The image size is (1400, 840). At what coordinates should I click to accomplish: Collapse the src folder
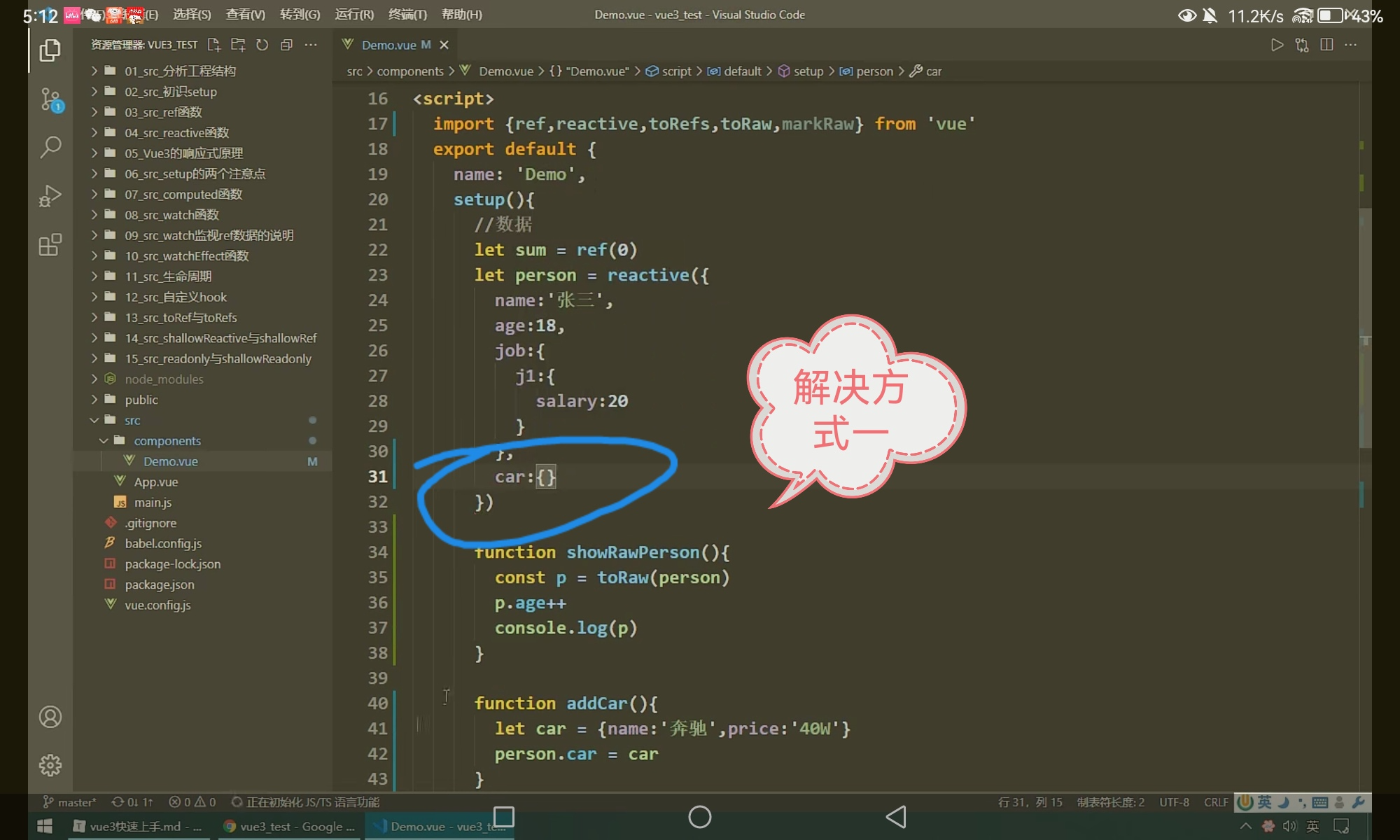point(132,420)
